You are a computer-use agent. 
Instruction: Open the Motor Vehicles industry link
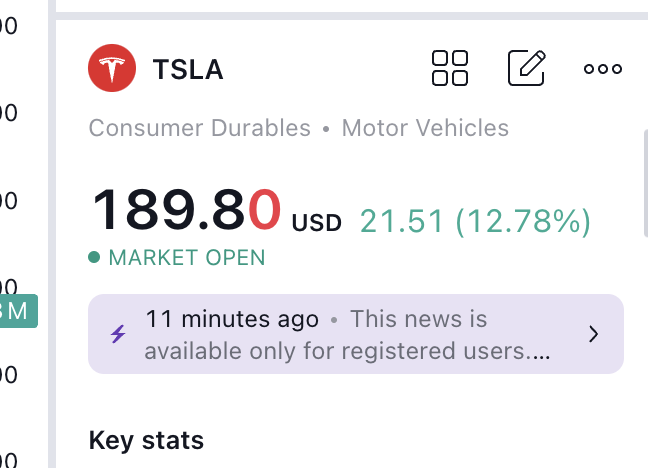pos(425,128)
